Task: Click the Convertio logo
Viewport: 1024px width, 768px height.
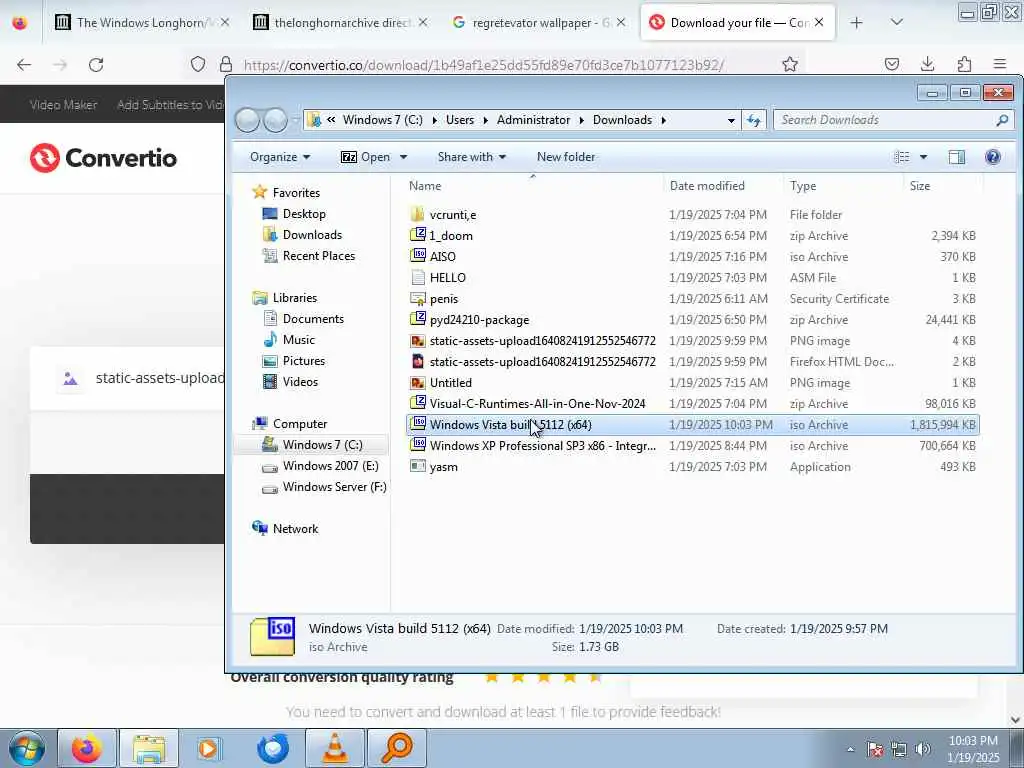Action: [103, 157]
